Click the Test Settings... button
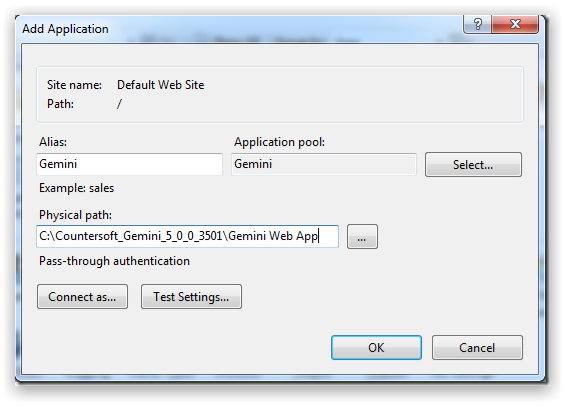 pos(191,297)
